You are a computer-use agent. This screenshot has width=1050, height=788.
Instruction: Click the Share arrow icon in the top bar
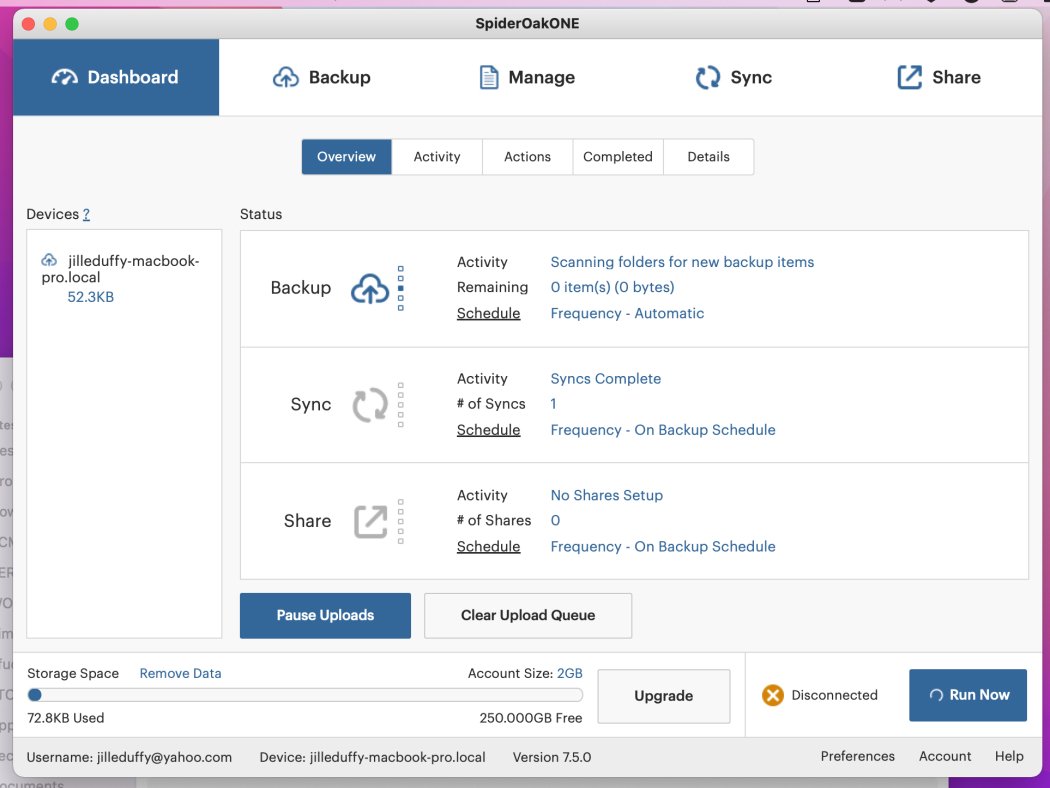click(909, 77)
